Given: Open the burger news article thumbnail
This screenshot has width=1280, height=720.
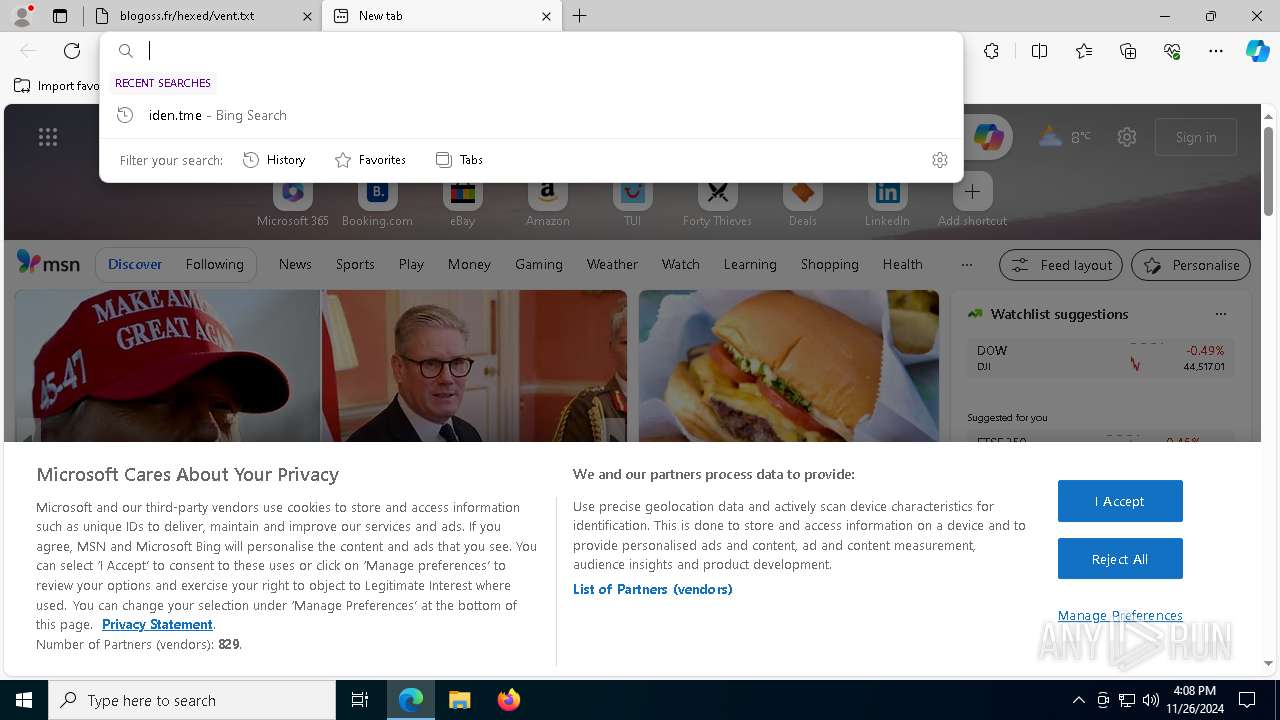Looking at the screenshot, I should click(789, 366).
